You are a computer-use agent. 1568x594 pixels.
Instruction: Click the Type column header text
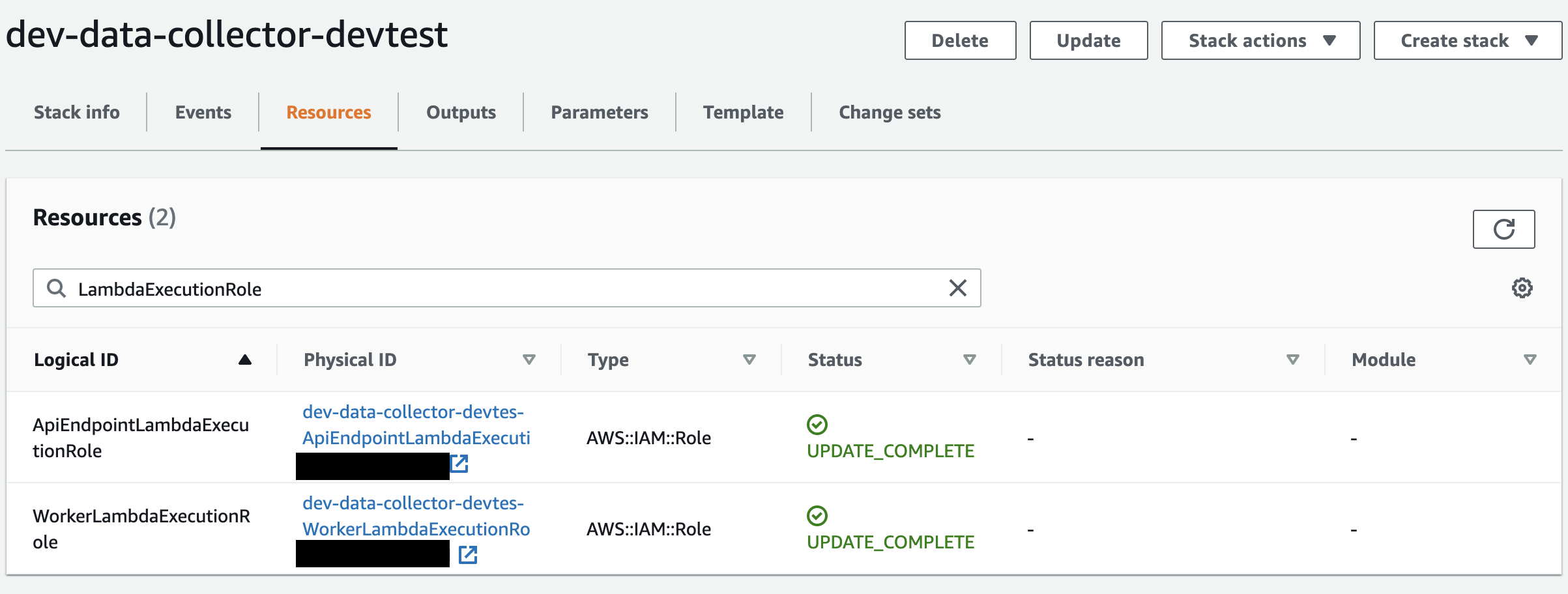tap(608, 360)
